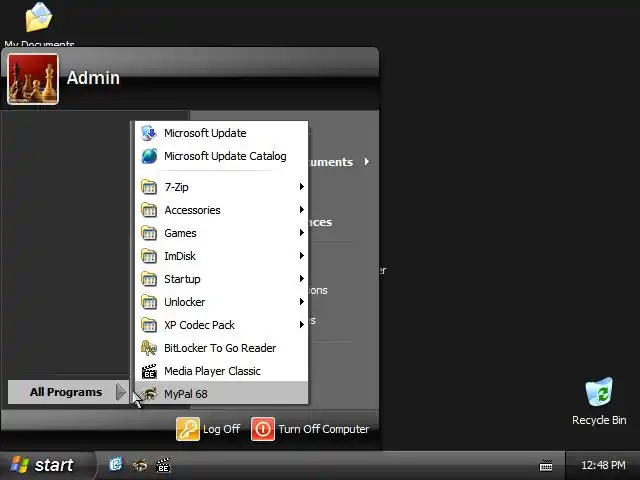
Task: Click the XP Codec Pack label
Action: pos(200,325)
